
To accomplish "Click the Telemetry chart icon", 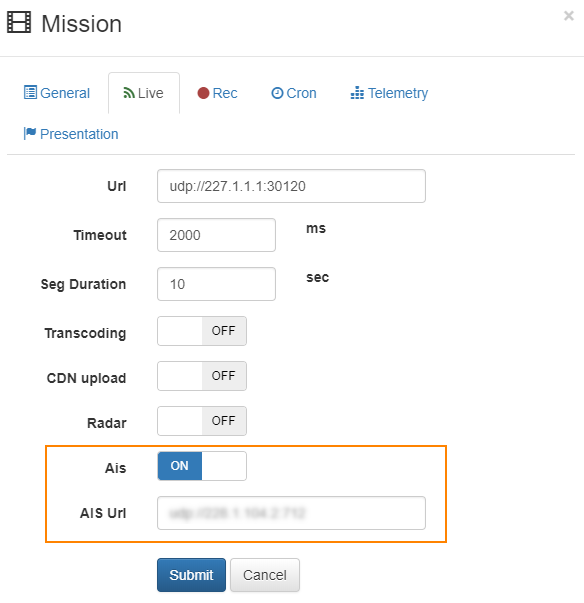I will (x=357, y=93).
